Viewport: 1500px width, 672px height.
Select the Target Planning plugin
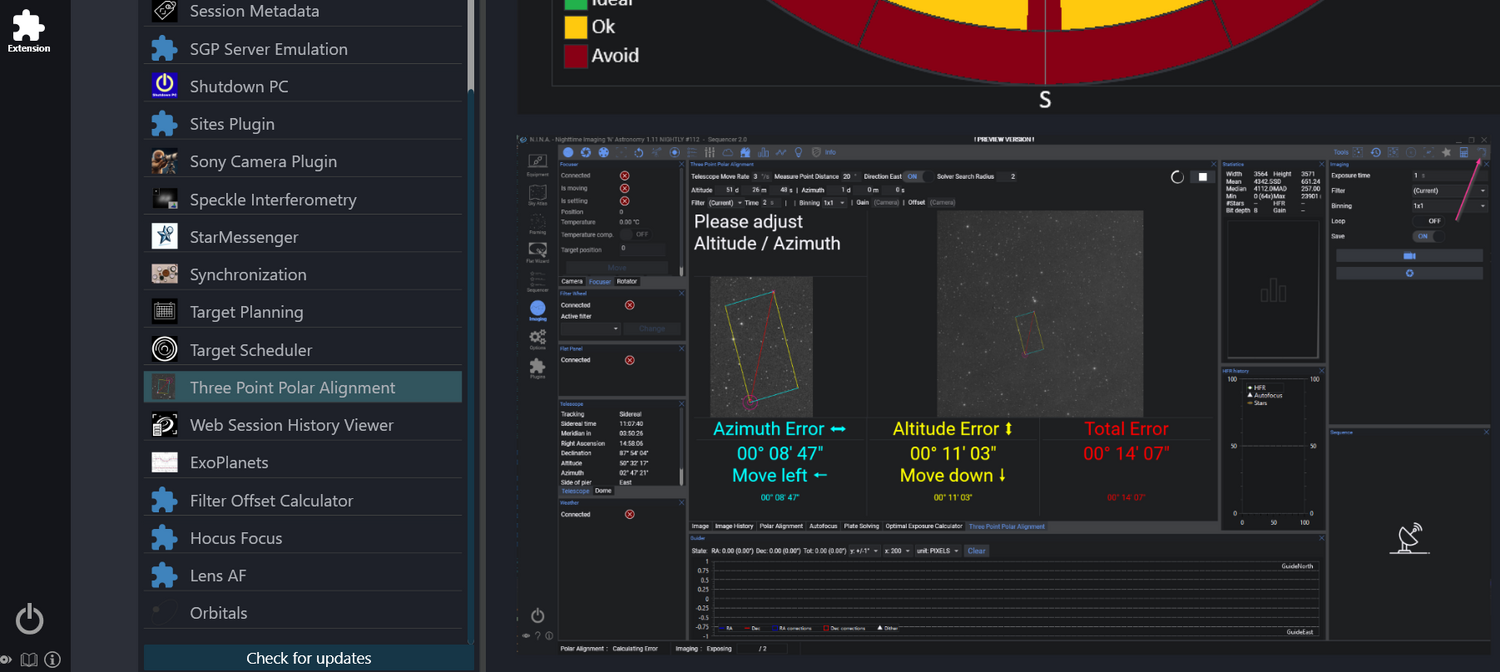pyautogui.click(x=303, y=313)
